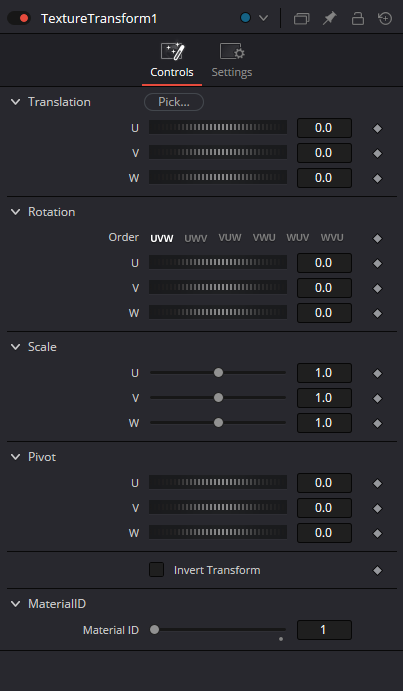Add keyframe for Pivot V
The height and width of the screenshot is (691, 403).
coord(377,509)
